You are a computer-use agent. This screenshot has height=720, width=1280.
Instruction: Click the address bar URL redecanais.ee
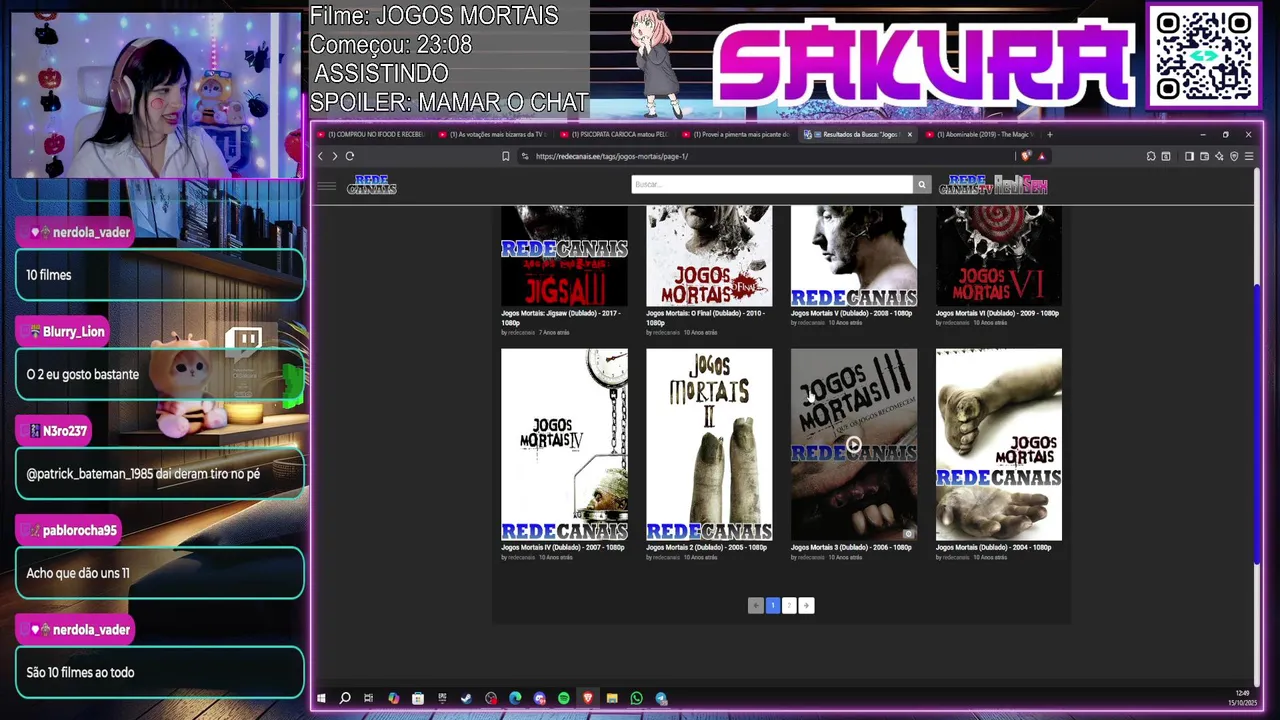[612, 156]
